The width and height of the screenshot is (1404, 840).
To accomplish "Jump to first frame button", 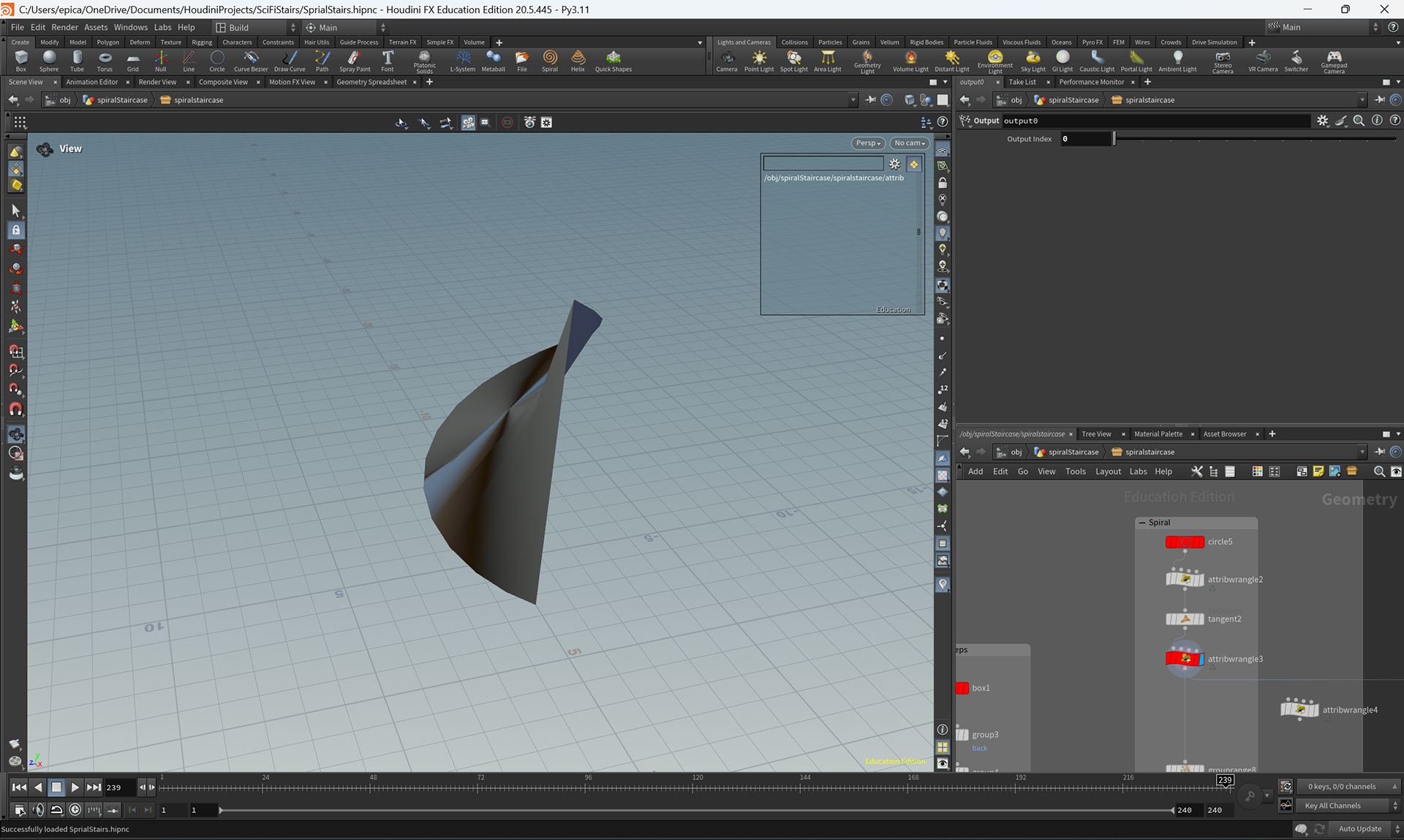I will pyautogui.click(x=19, y=787).
